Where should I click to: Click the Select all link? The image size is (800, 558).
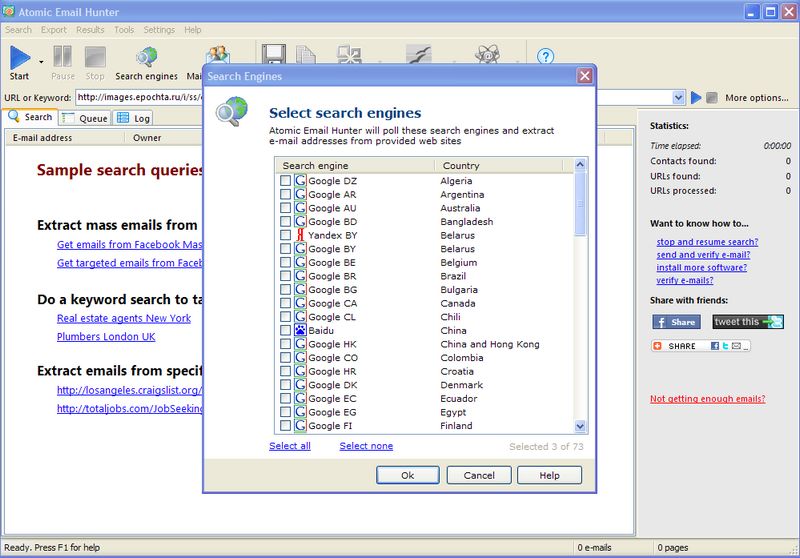tap(290, 446)
